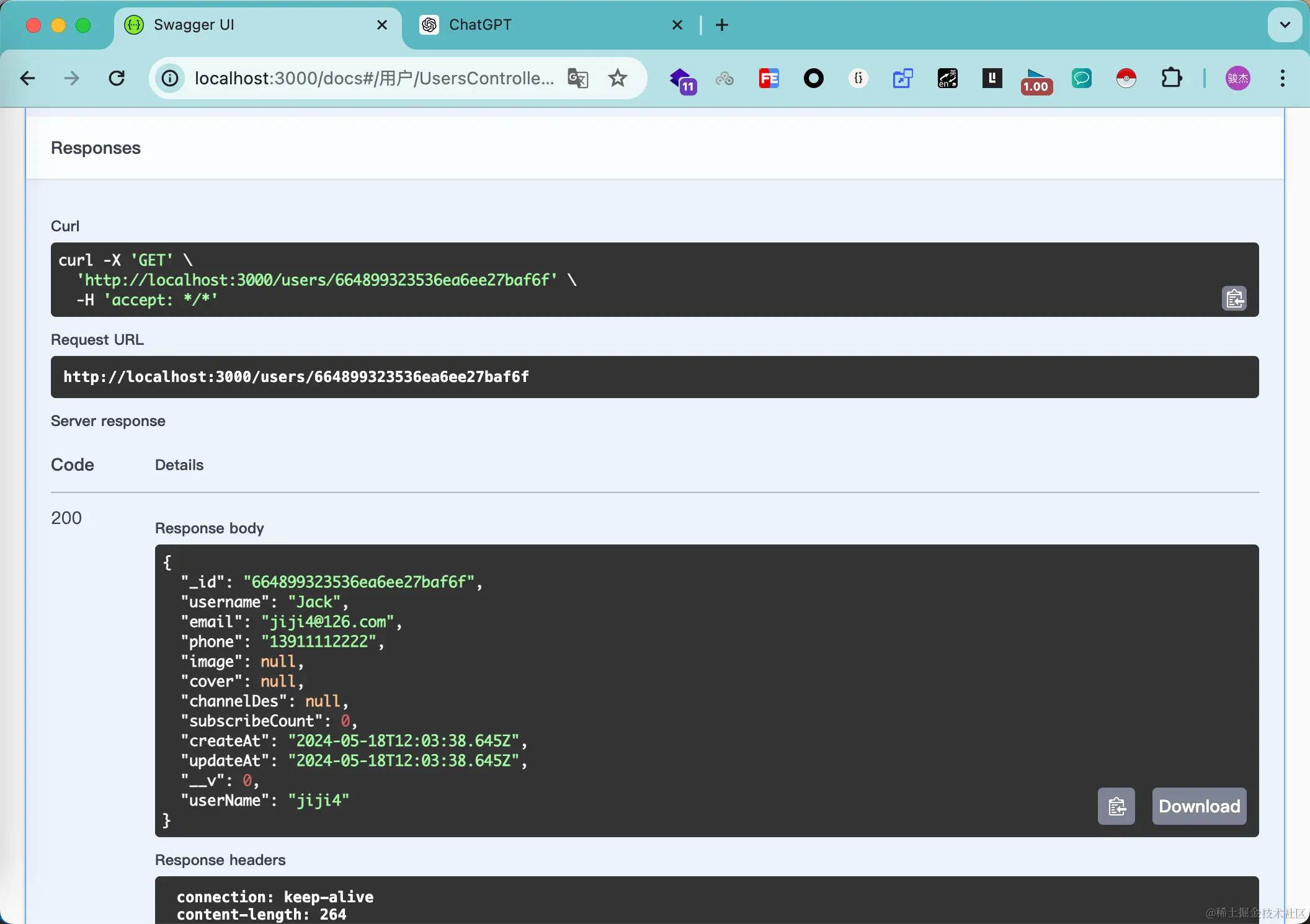This screenshot has width=1310, height=924.
Task: Bookmark this page with the star
Action: tap(617, 79)
